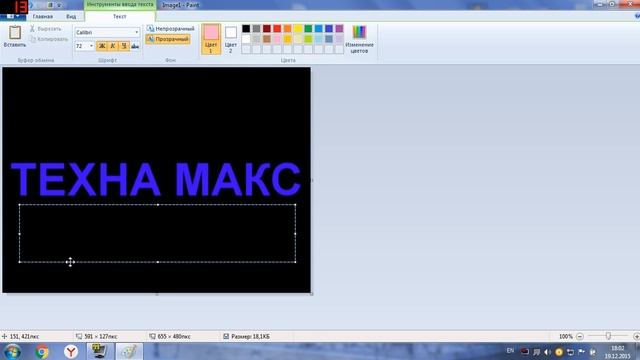The width and height of the screenshot is (640, 360).
Task: Click the canvas size 655 × 480пкс readout
Action: (174, 336)
